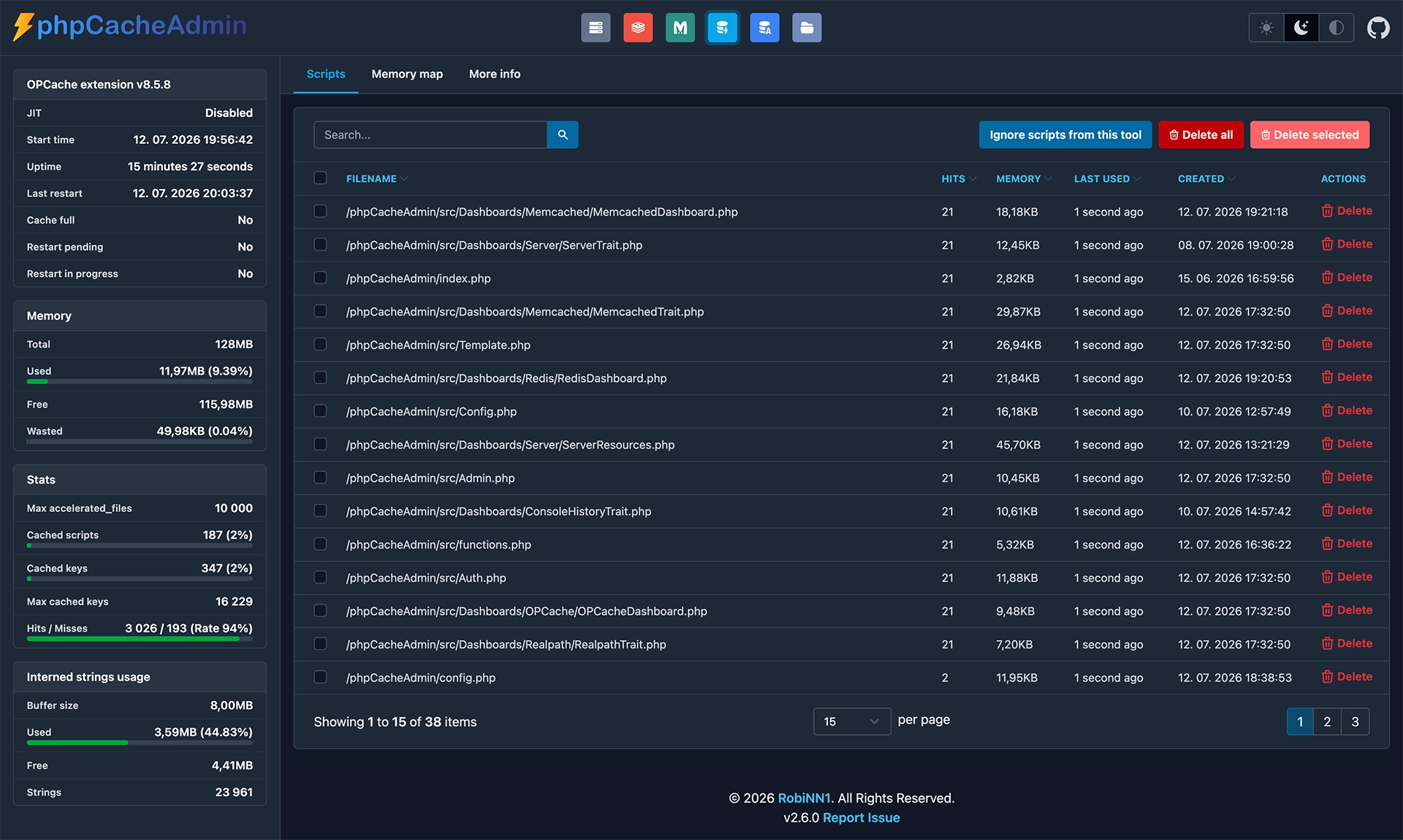The height and width of the screenshot is (840, 1403).
Task: Switch to the Memory map tab
Action: [x=407, y=74]
